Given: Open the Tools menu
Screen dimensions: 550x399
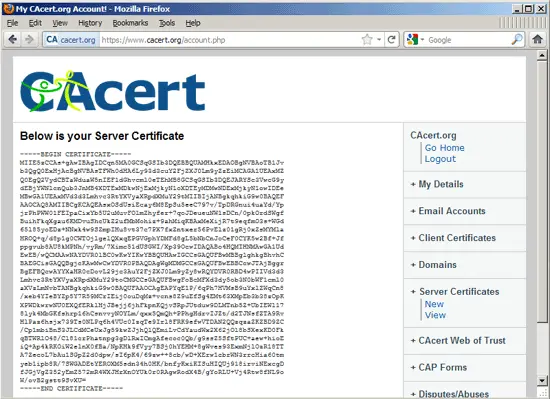Looking at the screenshot, I should (x=167, y=23).
